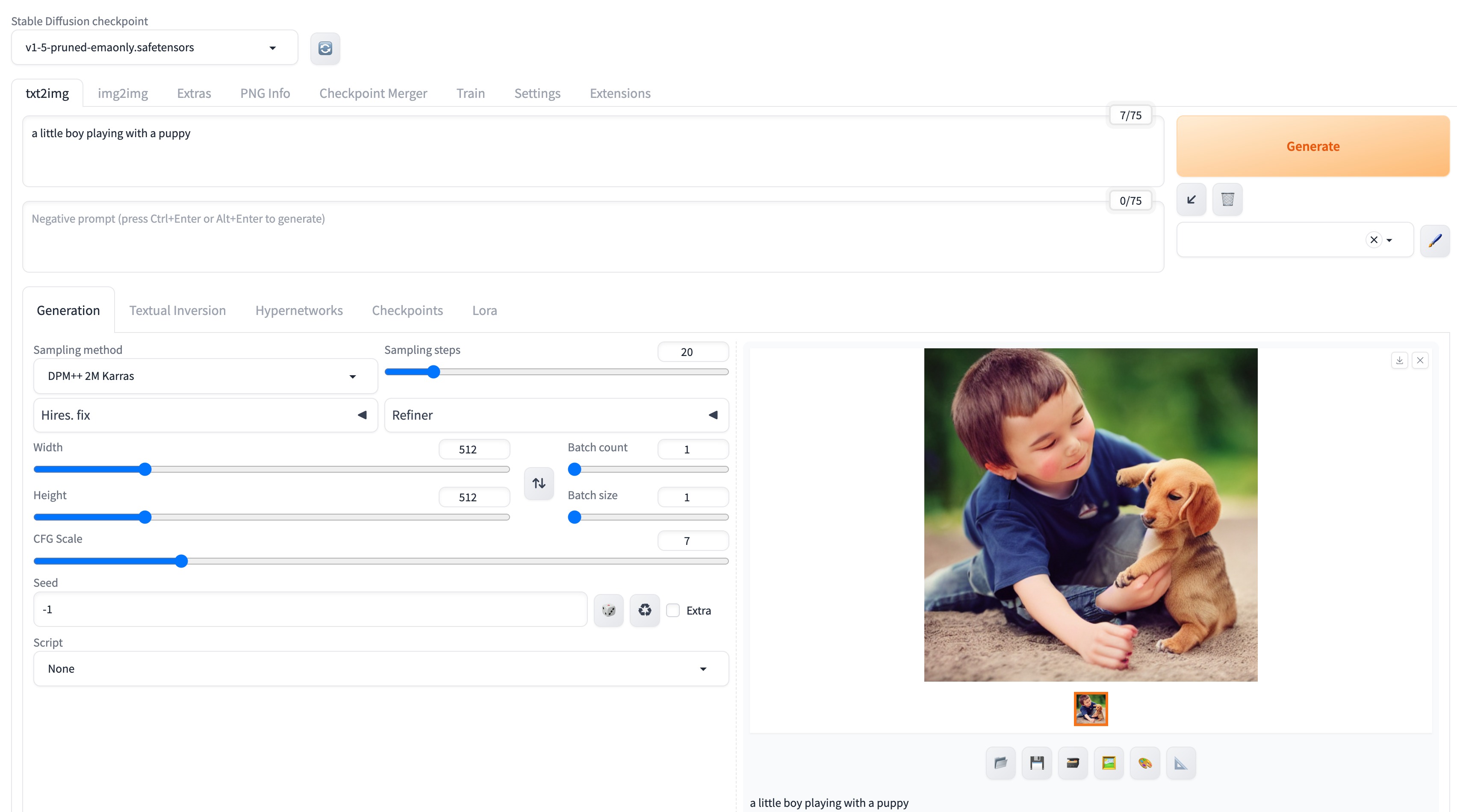Click the refresh checkpoint list icon
The width and height of the screenshot is (1457, 812).
click(x=324, y=48)
